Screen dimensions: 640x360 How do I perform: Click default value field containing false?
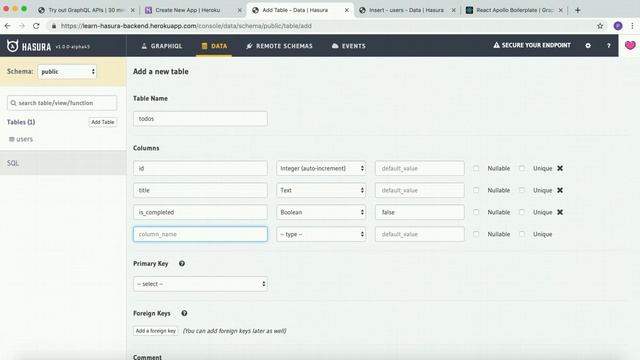click(x=420, y=212)
